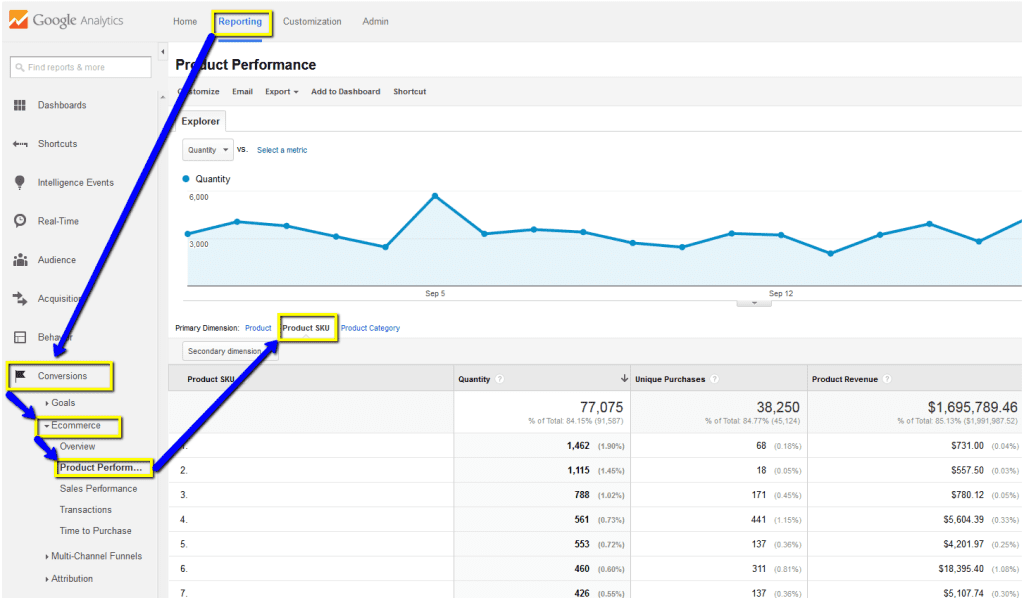The width and height of the screenshot is (1024, 598).
Task: Sort by Unique Purchases column header
Action: [x=670, y=379]
